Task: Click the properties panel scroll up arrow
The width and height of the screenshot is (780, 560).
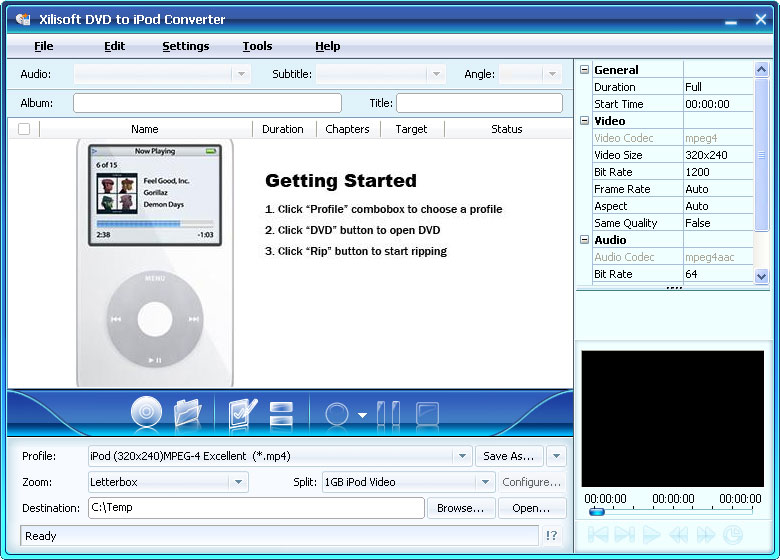Action: pos(761,70)
